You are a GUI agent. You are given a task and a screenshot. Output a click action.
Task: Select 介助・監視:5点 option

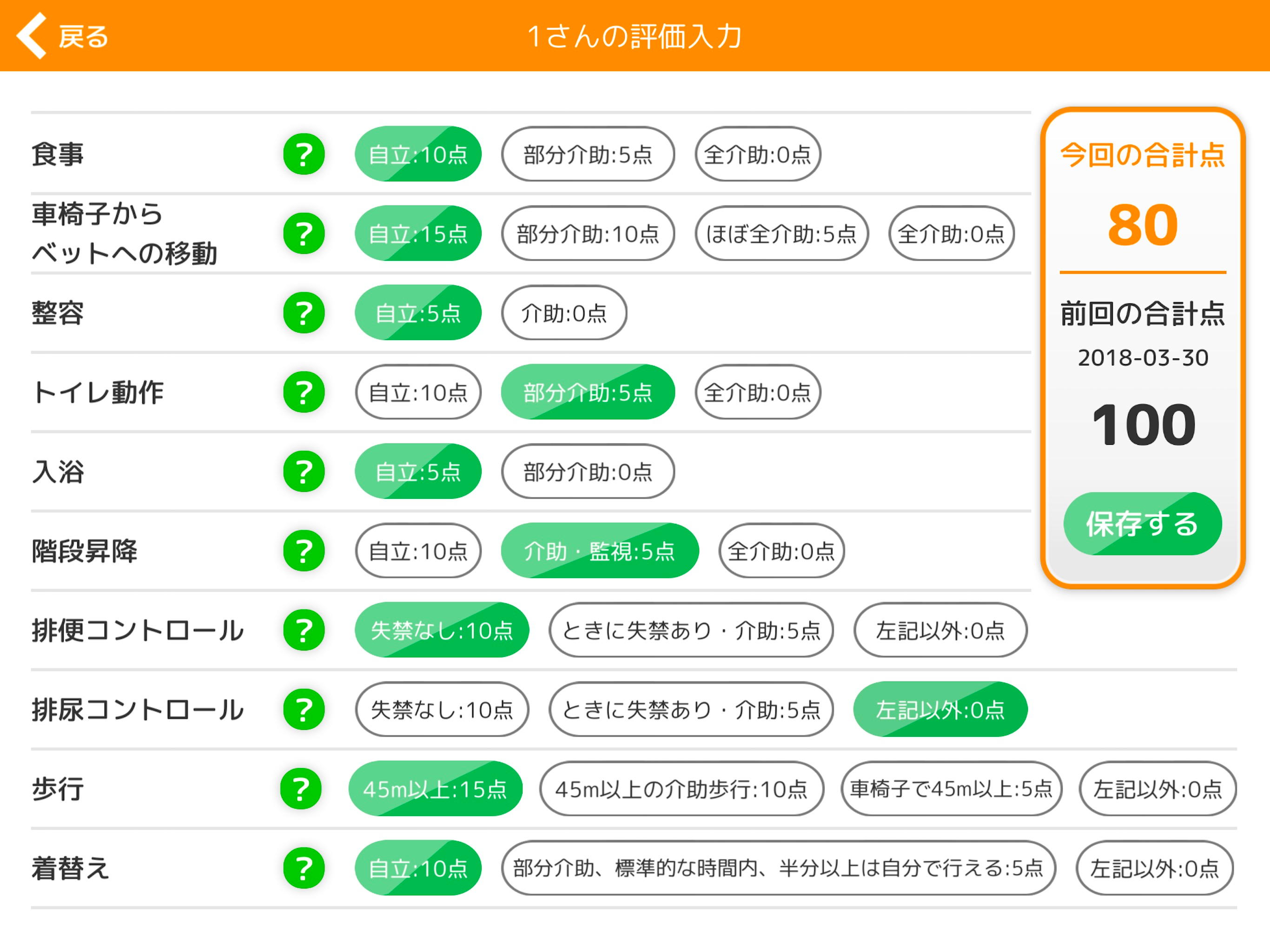[600, 550]
